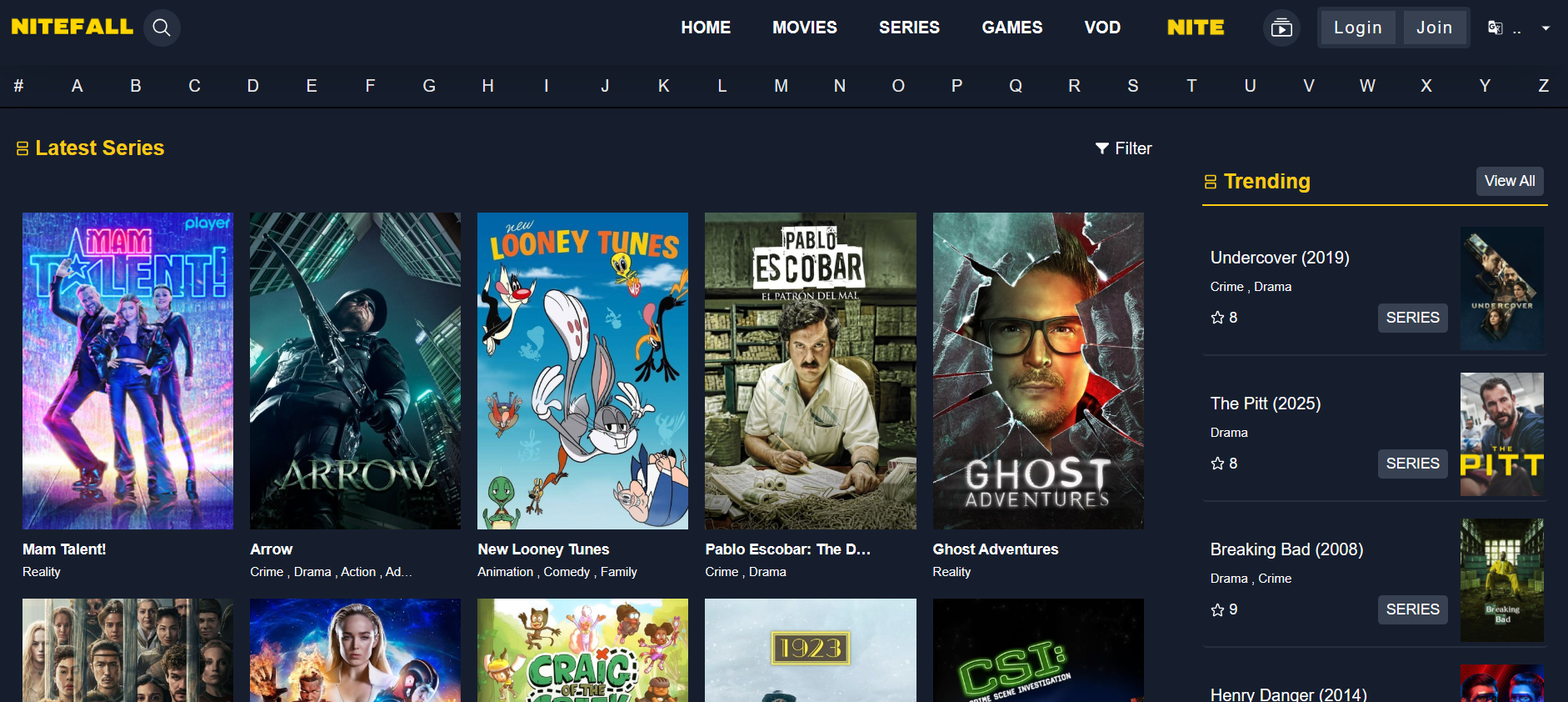Click Reality genre under Ghost Adventures

951,572
